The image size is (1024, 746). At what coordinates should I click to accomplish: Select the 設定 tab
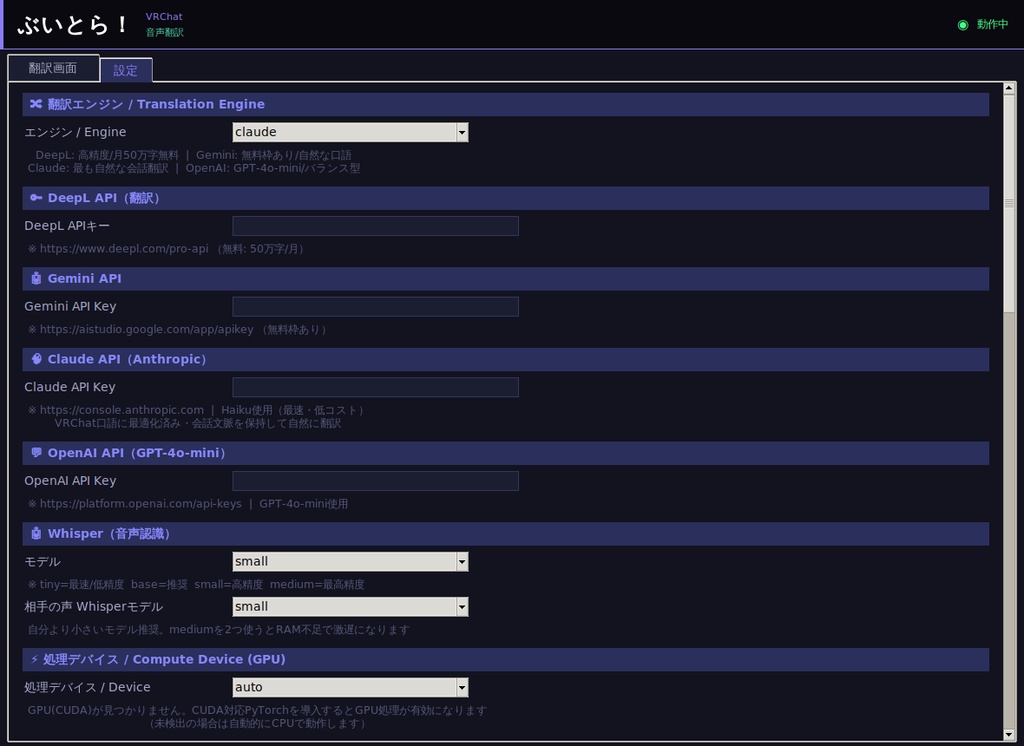coord(125,70)
